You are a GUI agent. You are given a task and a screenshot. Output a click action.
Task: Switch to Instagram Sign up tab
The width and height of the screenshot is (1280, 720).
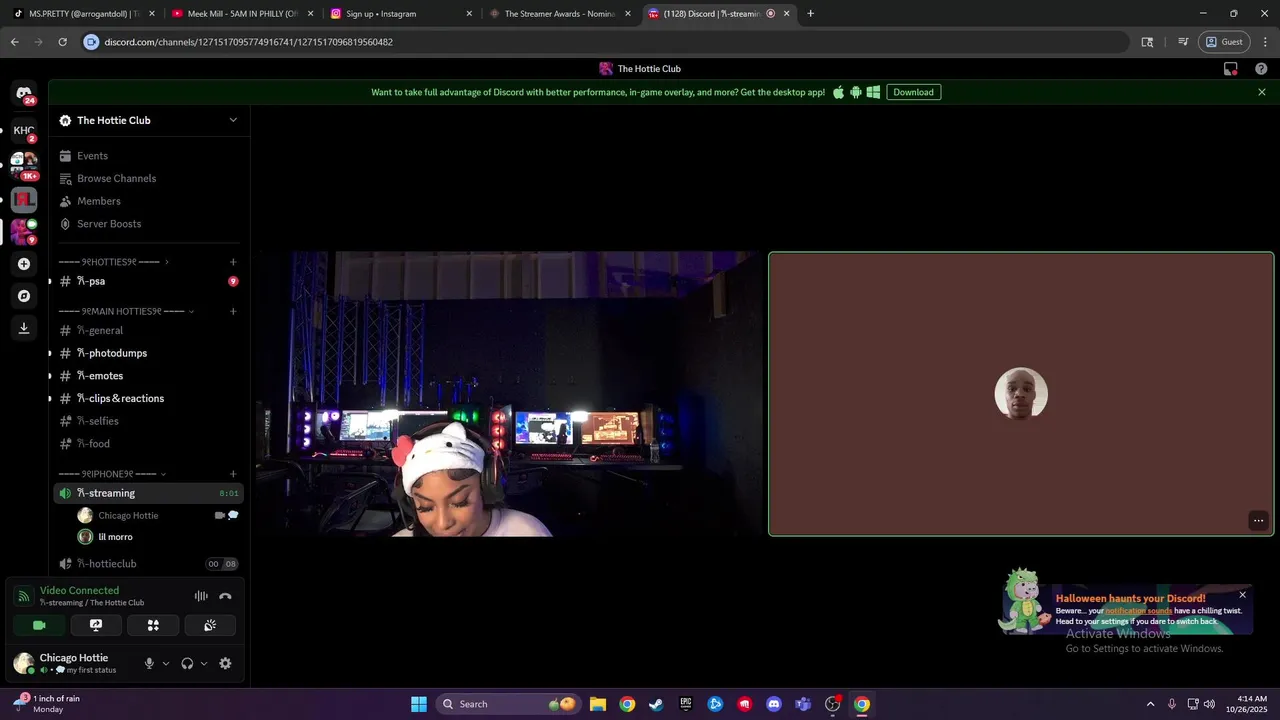tap(400, 14)
